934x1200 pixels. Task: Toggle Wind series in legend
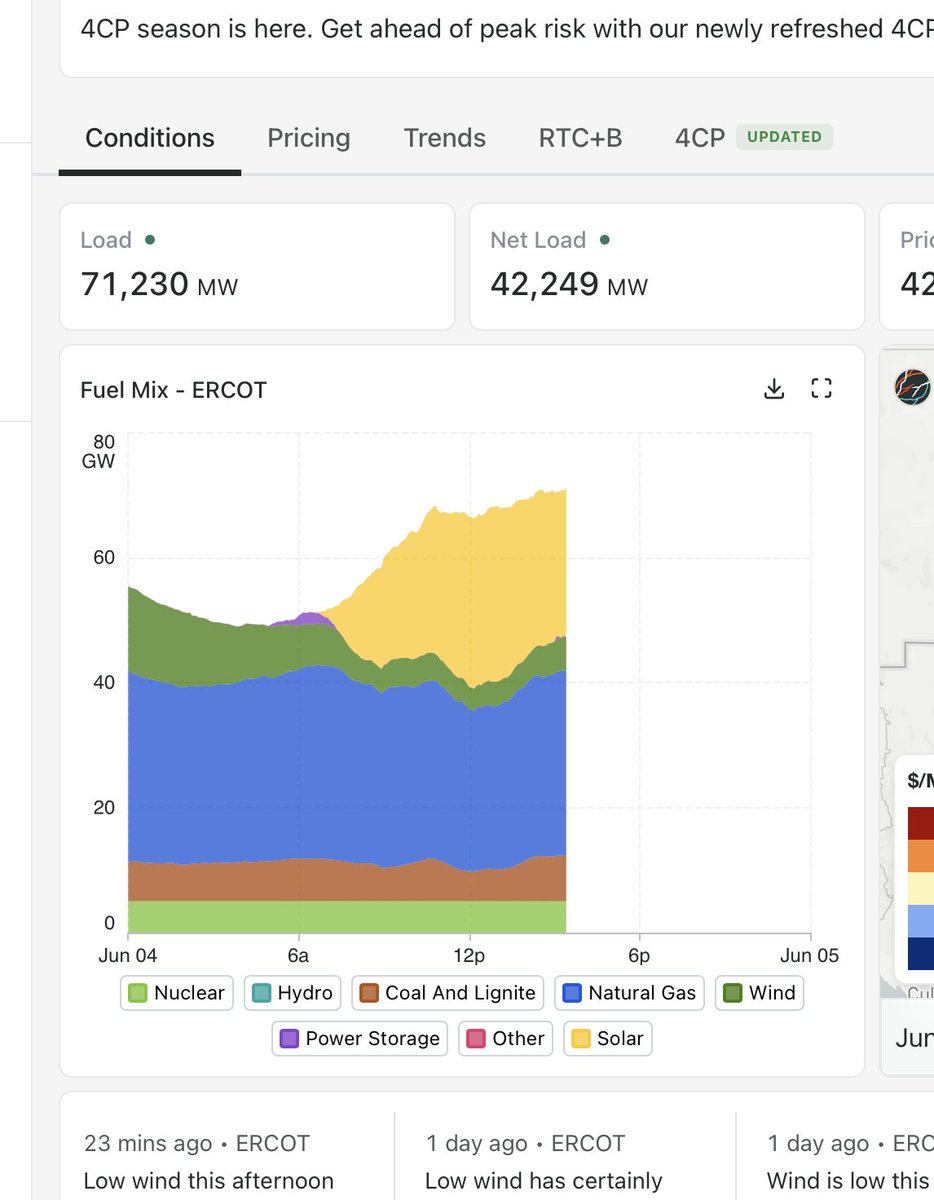[x=759, y=993]
